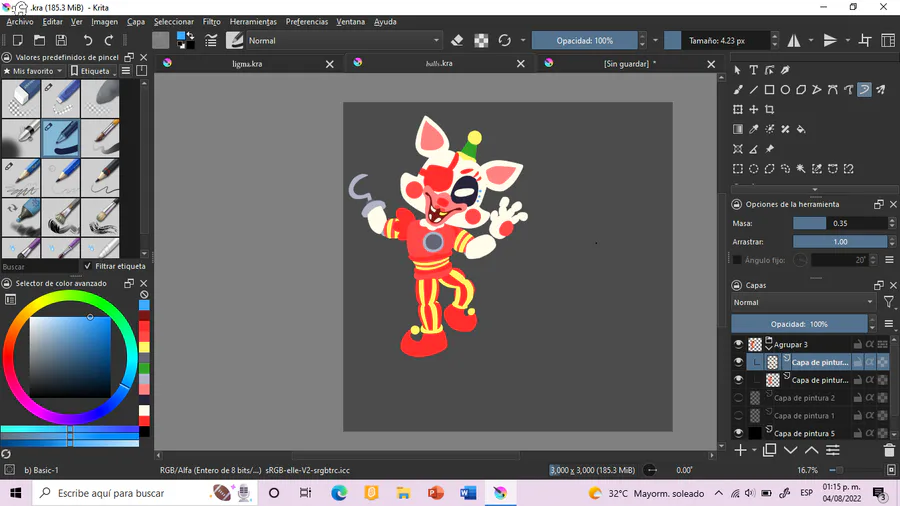900x506 pixels.
Task: Toggle preserve alpha checkerboard button
Action: [481, 40]
